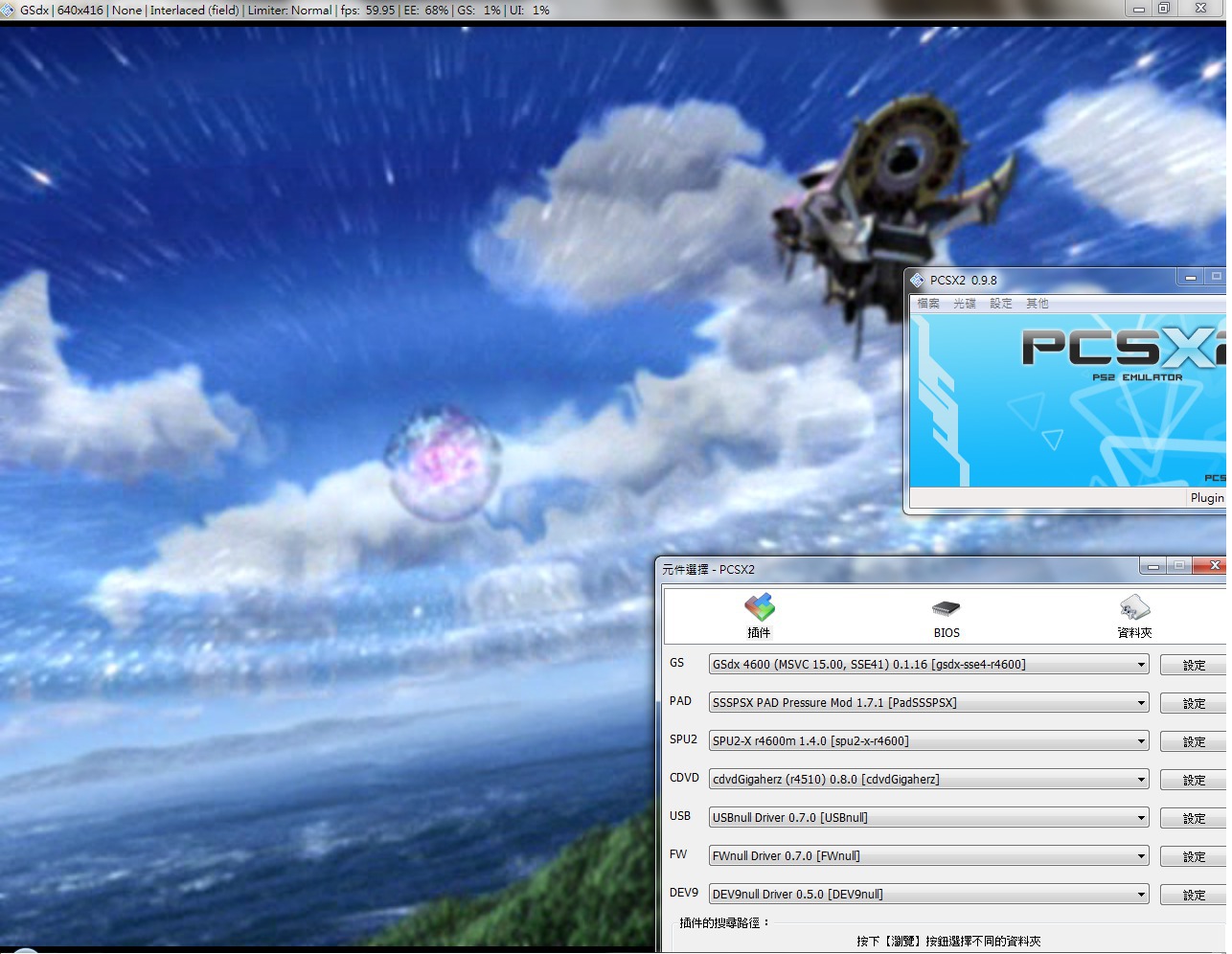This screenshot has height=954, width=1232.
Task: Click the PCSX2 0.9.8 window title icon
Action: (918, 280)
